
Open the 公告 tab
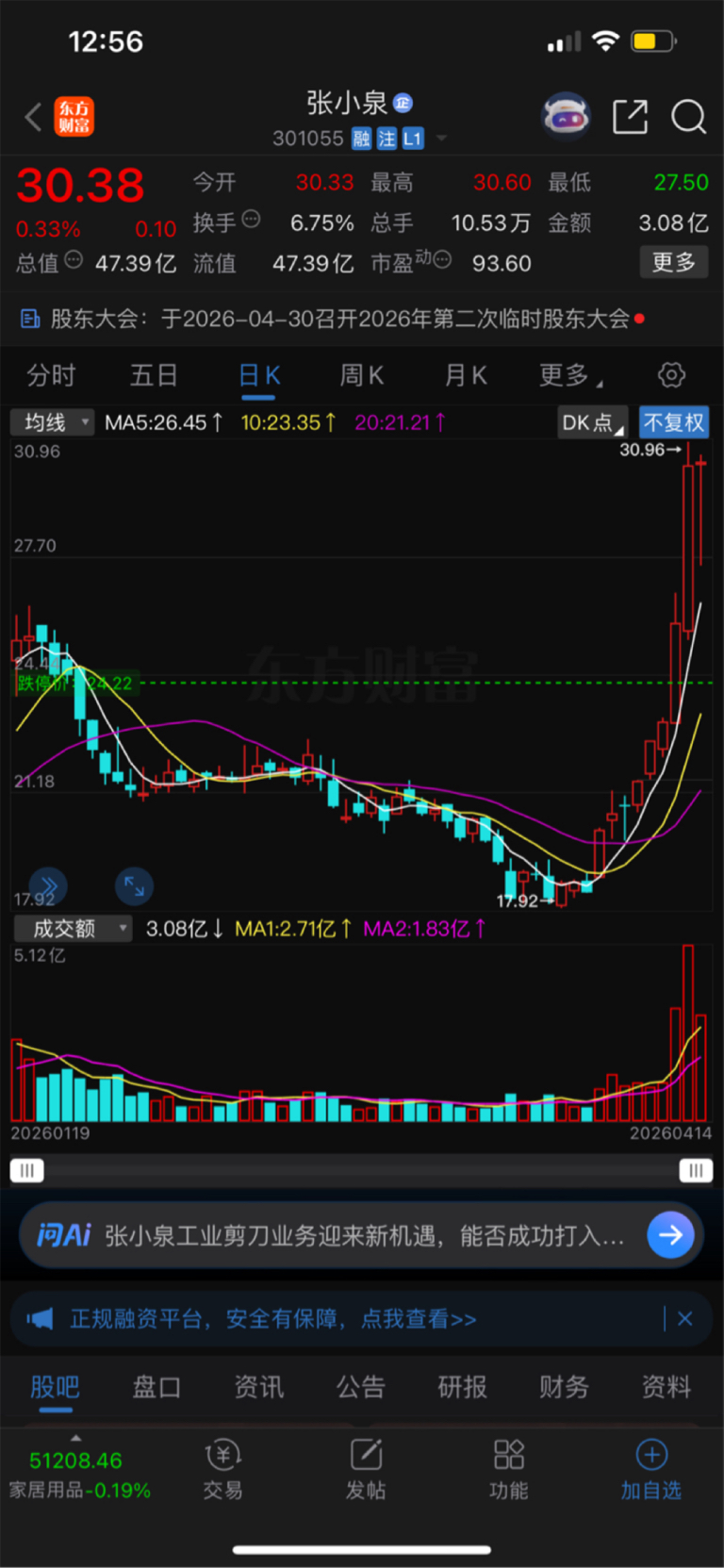coord(360,1387)
